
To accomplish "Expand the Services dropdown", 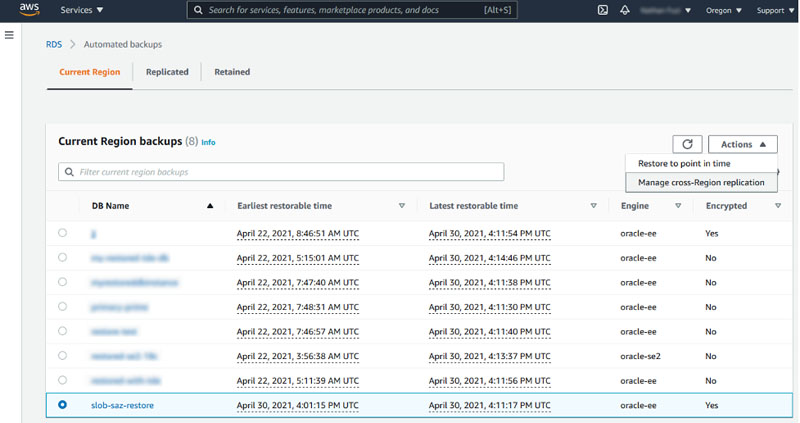I will [x=82, y=10].
